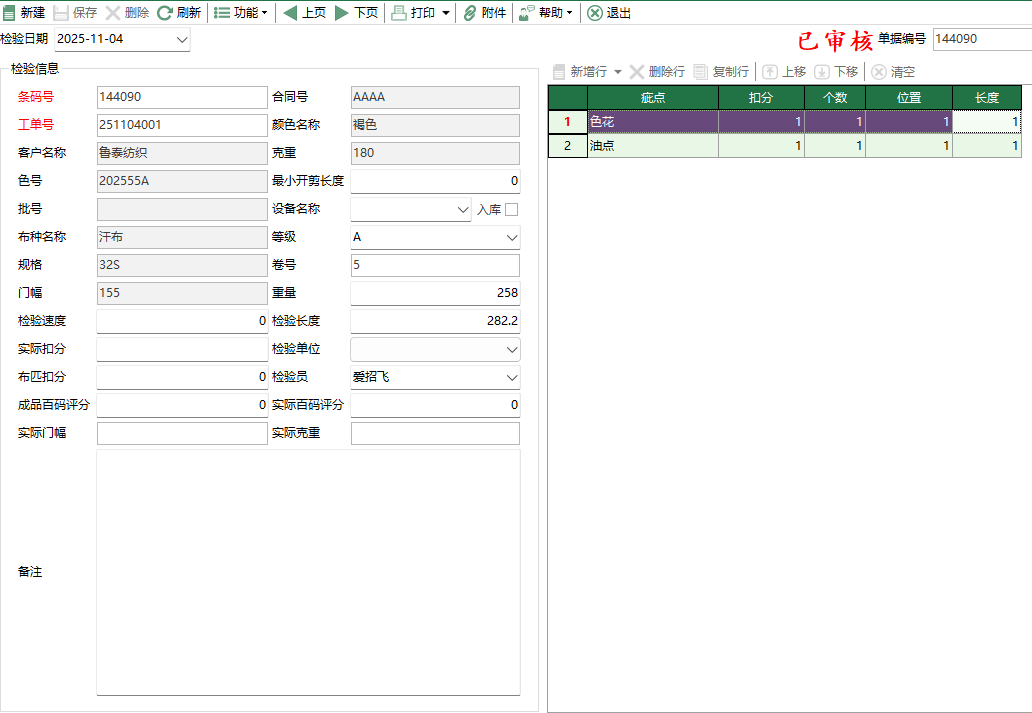Enable the 入库 checkbox
The image size is (1032, 713).
513,209
